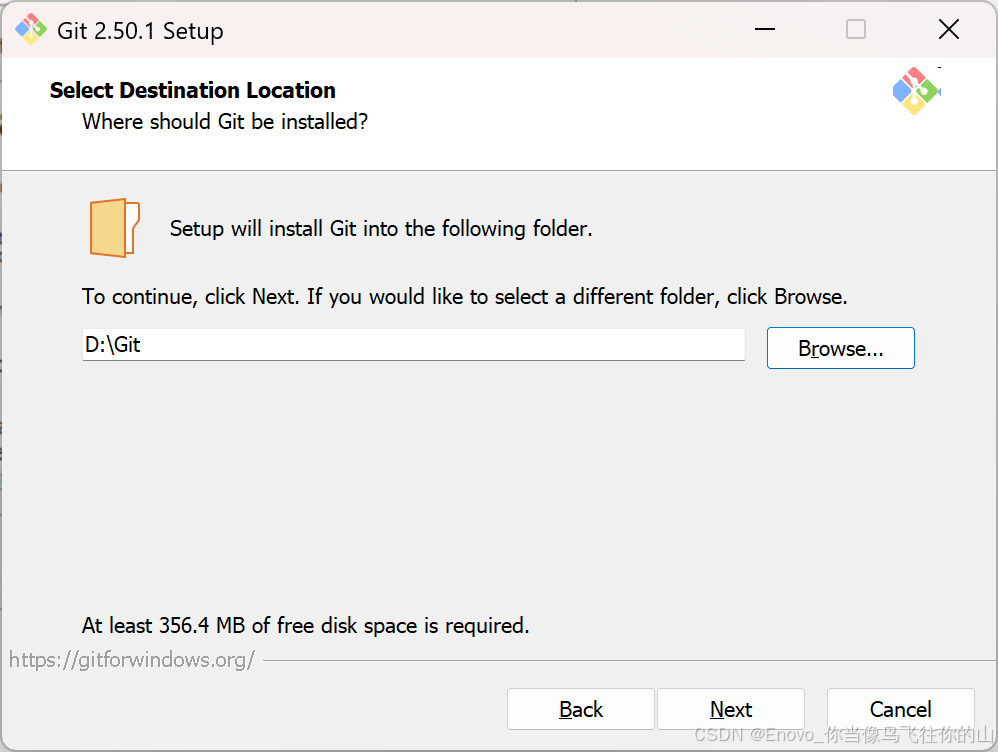Click the disabled maximize button
Viewport: 998px width, 752px height.
tap(855, 29)
